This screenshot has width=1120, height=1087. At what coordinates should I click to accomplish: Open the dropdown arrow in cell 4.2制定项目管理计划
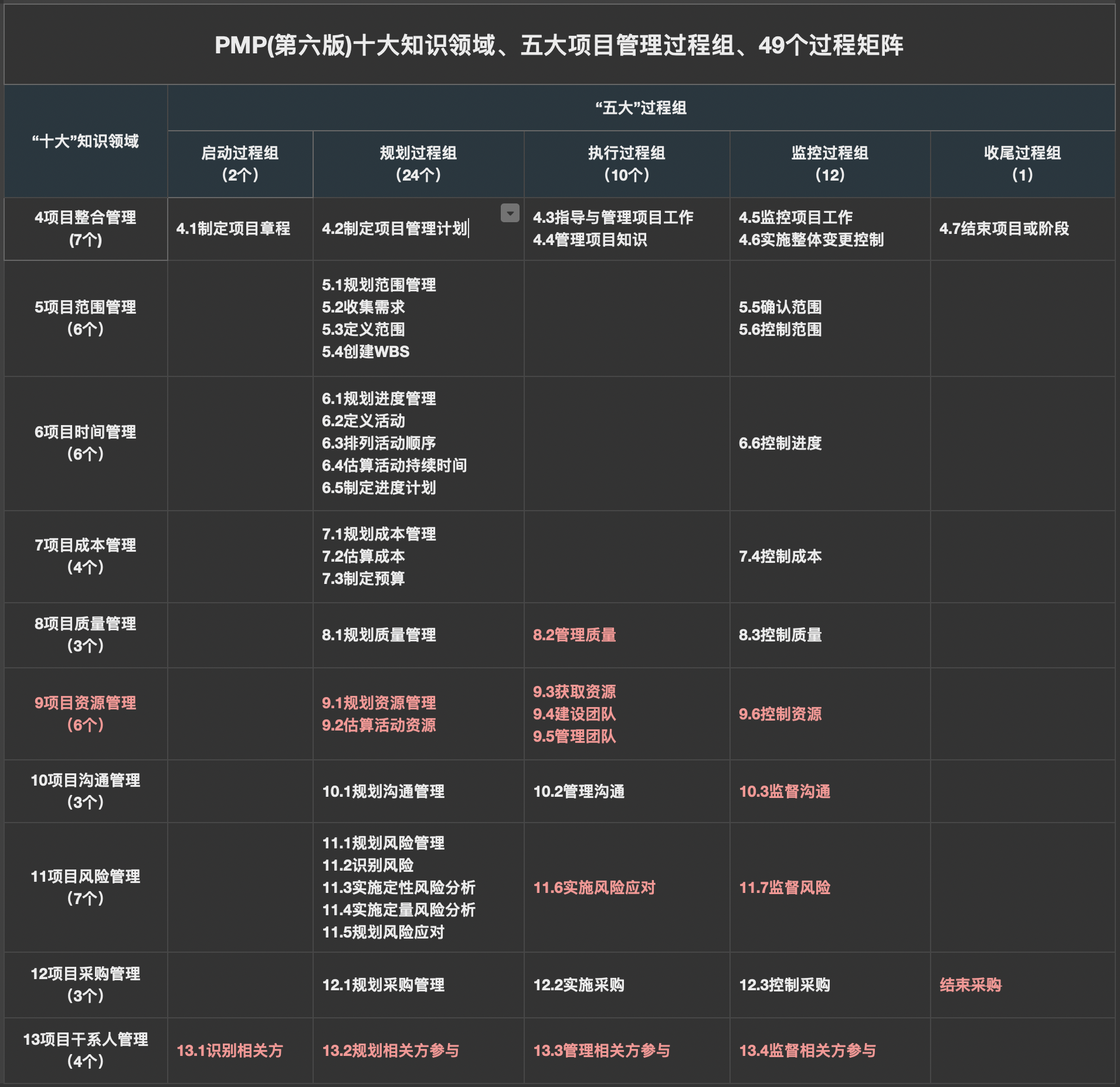pyautogui.click(x=510, y=213)
